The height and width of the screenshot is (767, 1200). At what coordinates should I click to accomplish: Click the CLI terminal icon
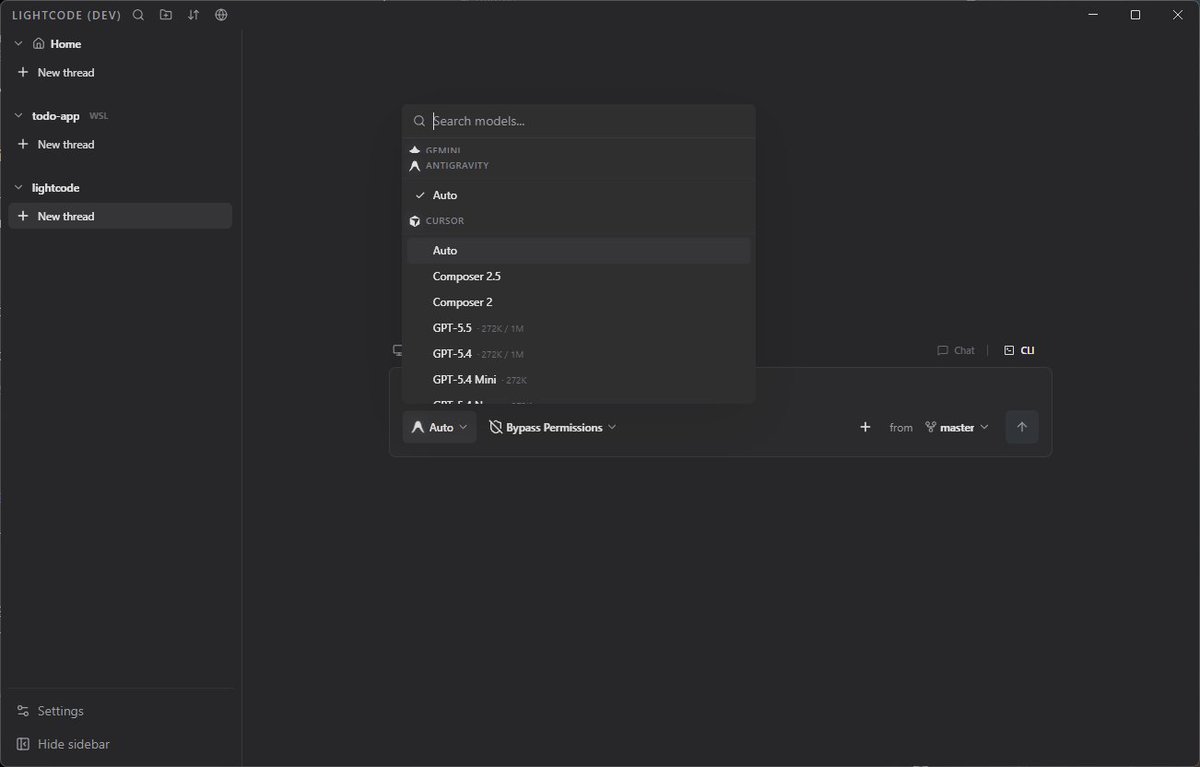[1009, 351]
